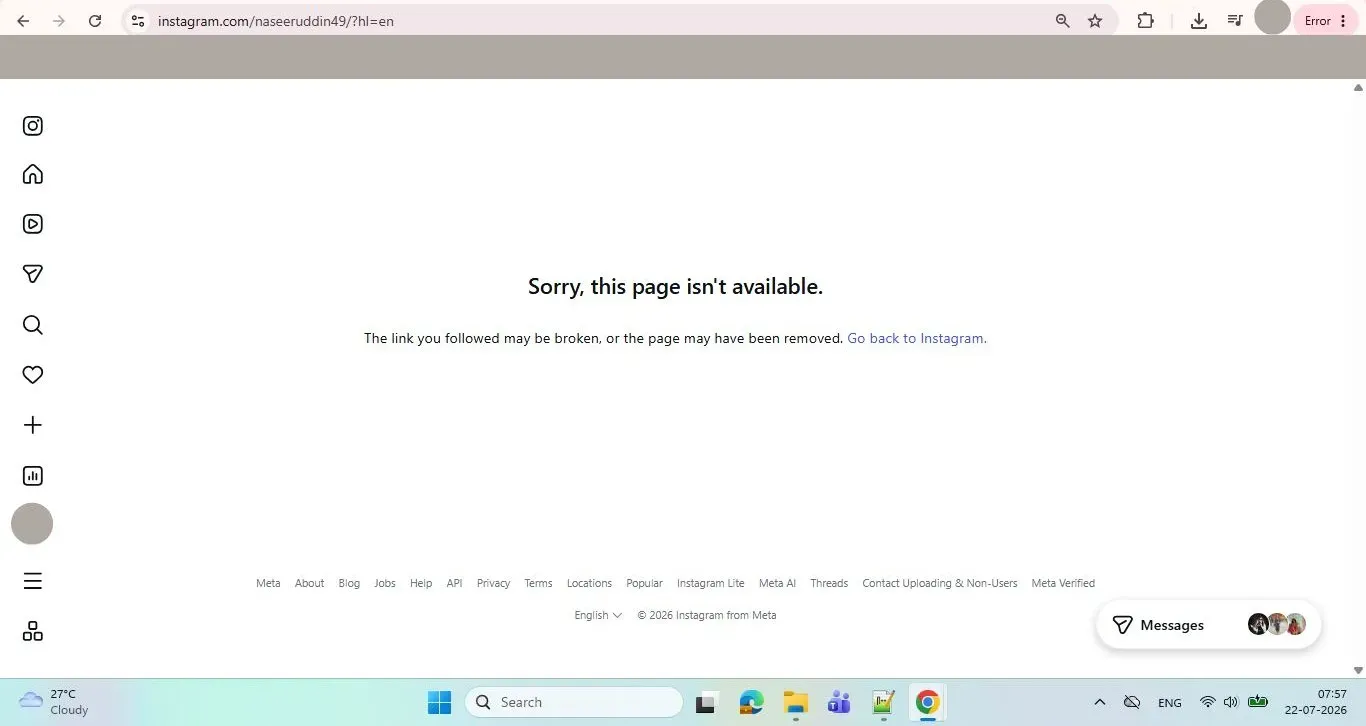
Task: Create a new post with plus icon
Action: pos(33,425)
